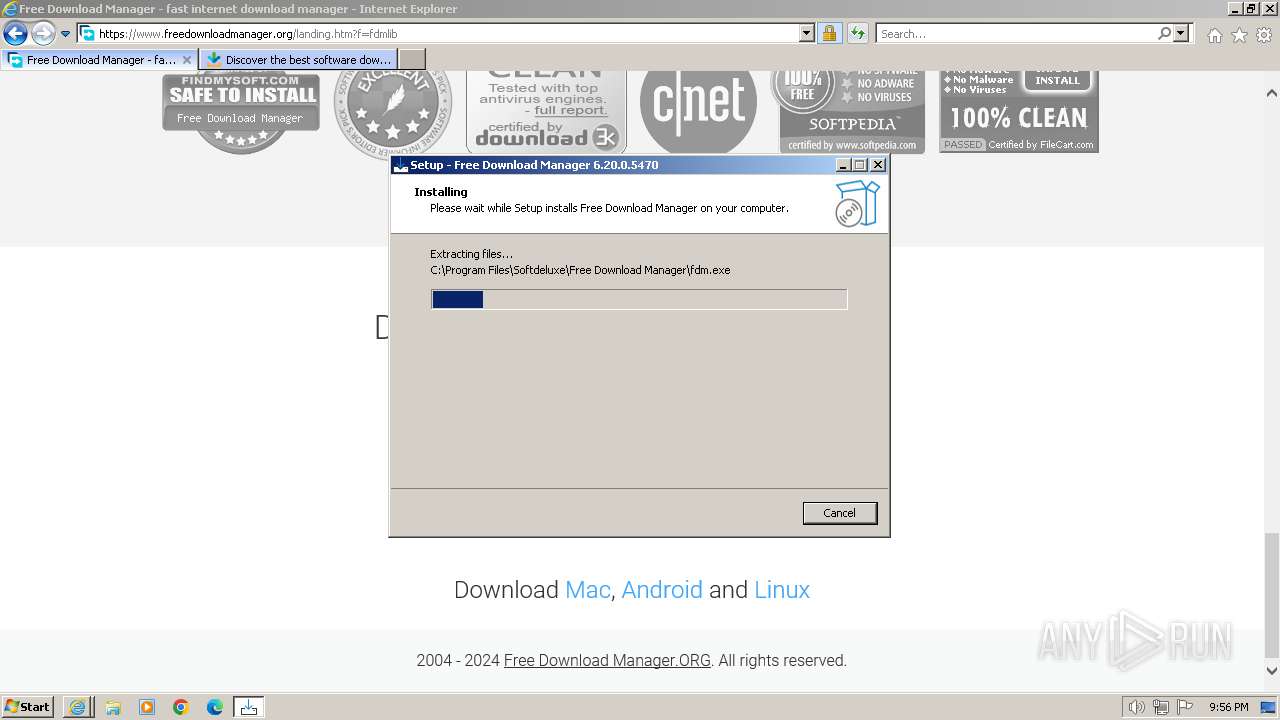The image size is (1280, 720).
Task: Open the search provider dropdown arrow
Action: pos(1181,34)
